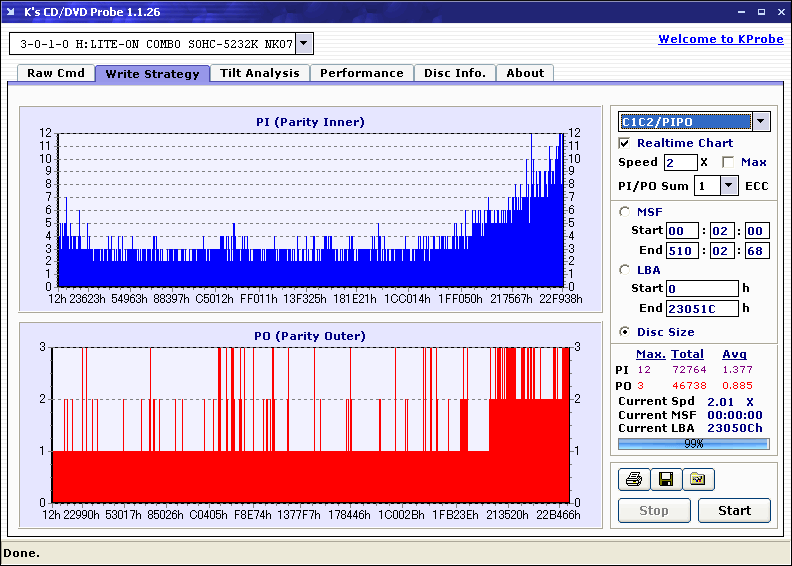Click the printer icon to print the chart
The width and height of the screenshot is (792, 566).
(x=633, y=480)
